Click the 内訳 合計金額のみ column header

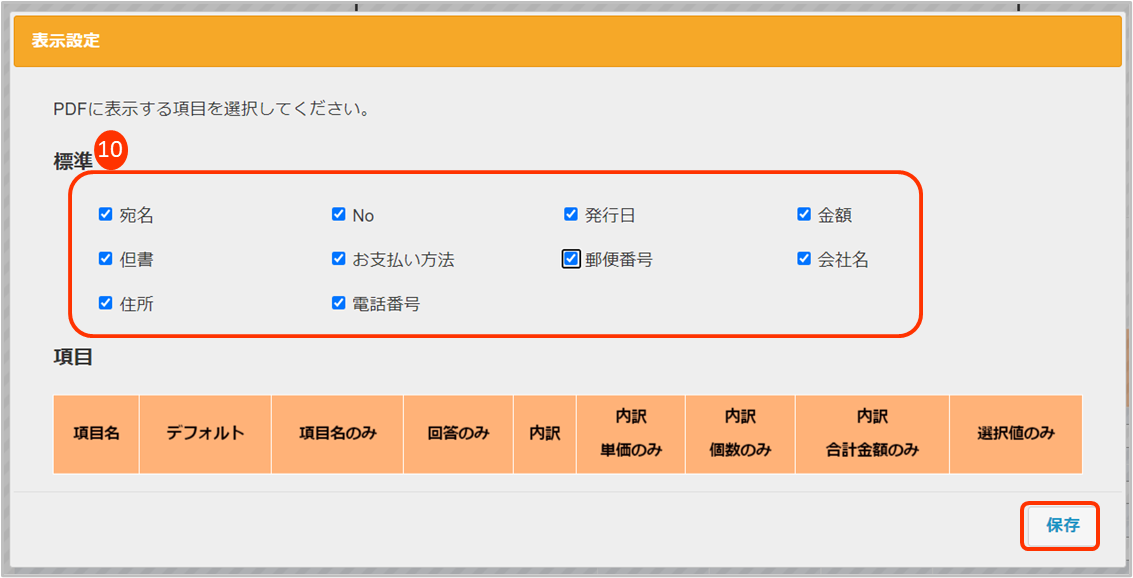(x=872, y=434)
